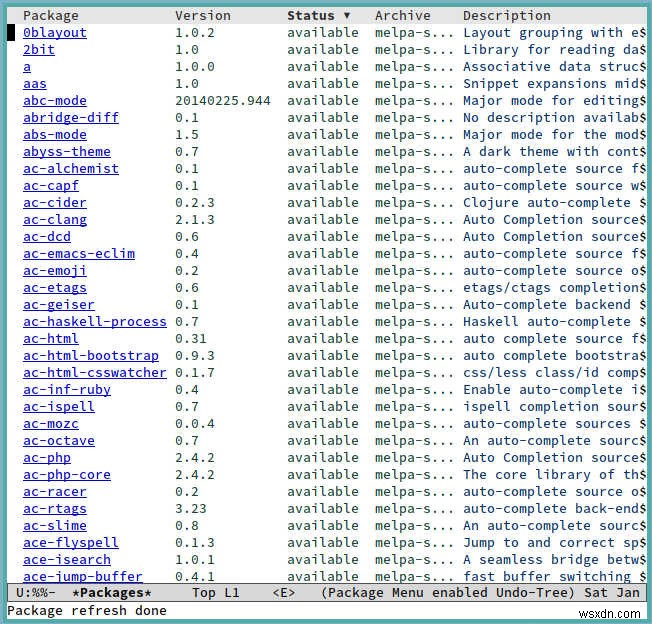This screenshot has height=624, width=652.
Task: Click the Top L1 position indicator
Action: 216,593
